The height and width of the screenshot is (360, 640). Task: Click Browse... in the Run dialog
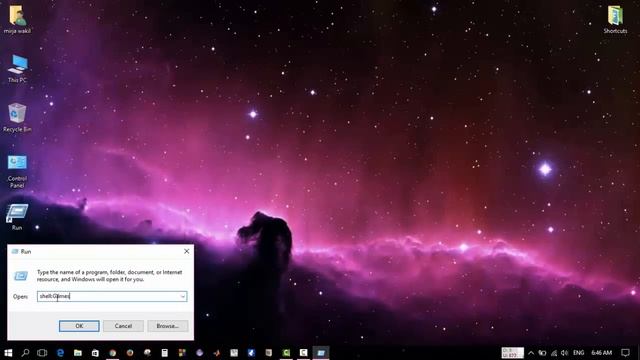pyautogui.click(x=168, y=326)
